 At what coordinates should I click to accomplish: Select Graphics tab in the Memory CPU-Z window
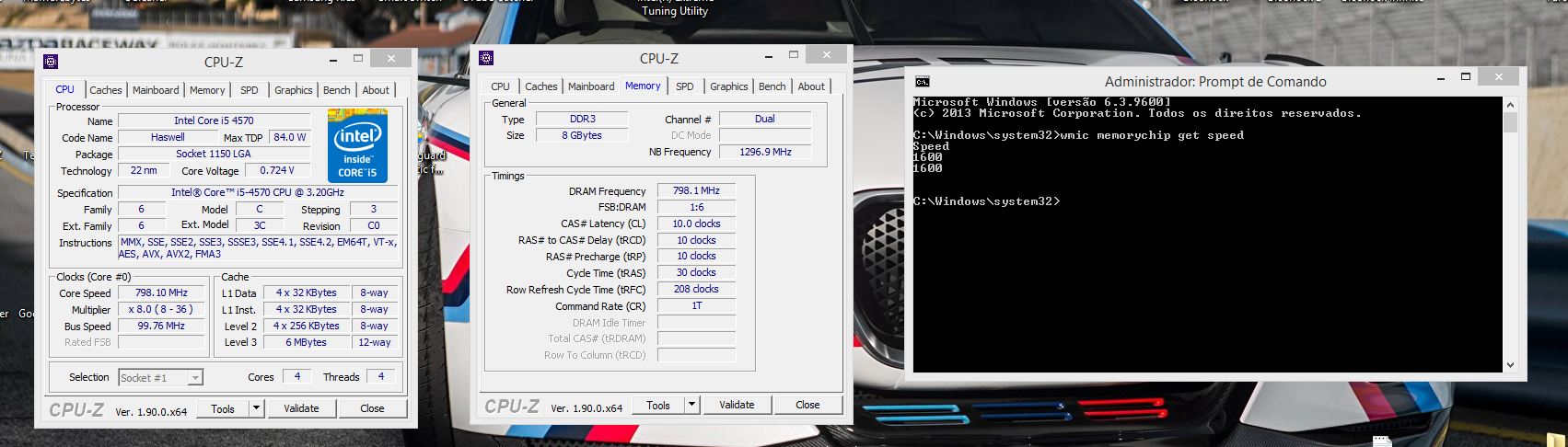(729, 86)
